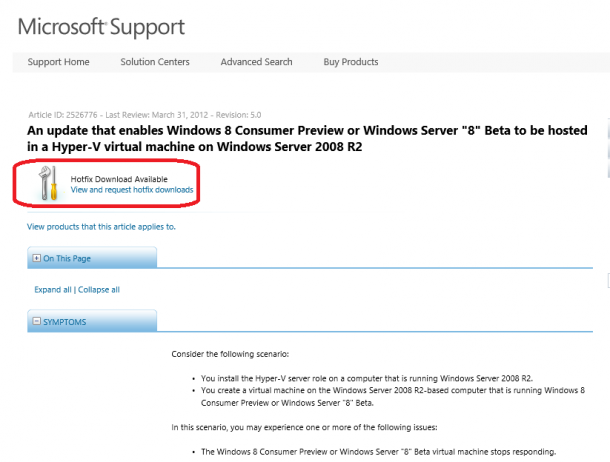Click the Microsoft Support logo

(x=101, y=27)
